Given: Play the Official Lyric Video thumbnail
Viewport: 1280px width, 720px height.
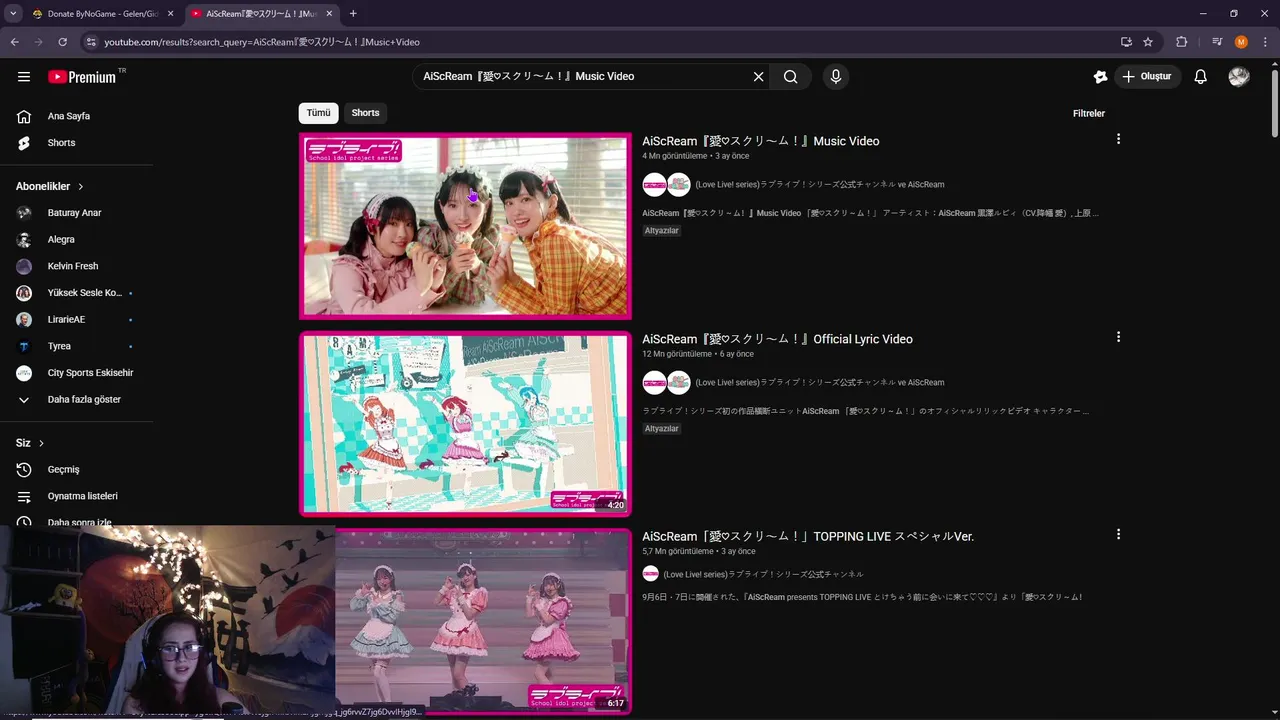Looking at the screenshot, I should click(466, 424).
